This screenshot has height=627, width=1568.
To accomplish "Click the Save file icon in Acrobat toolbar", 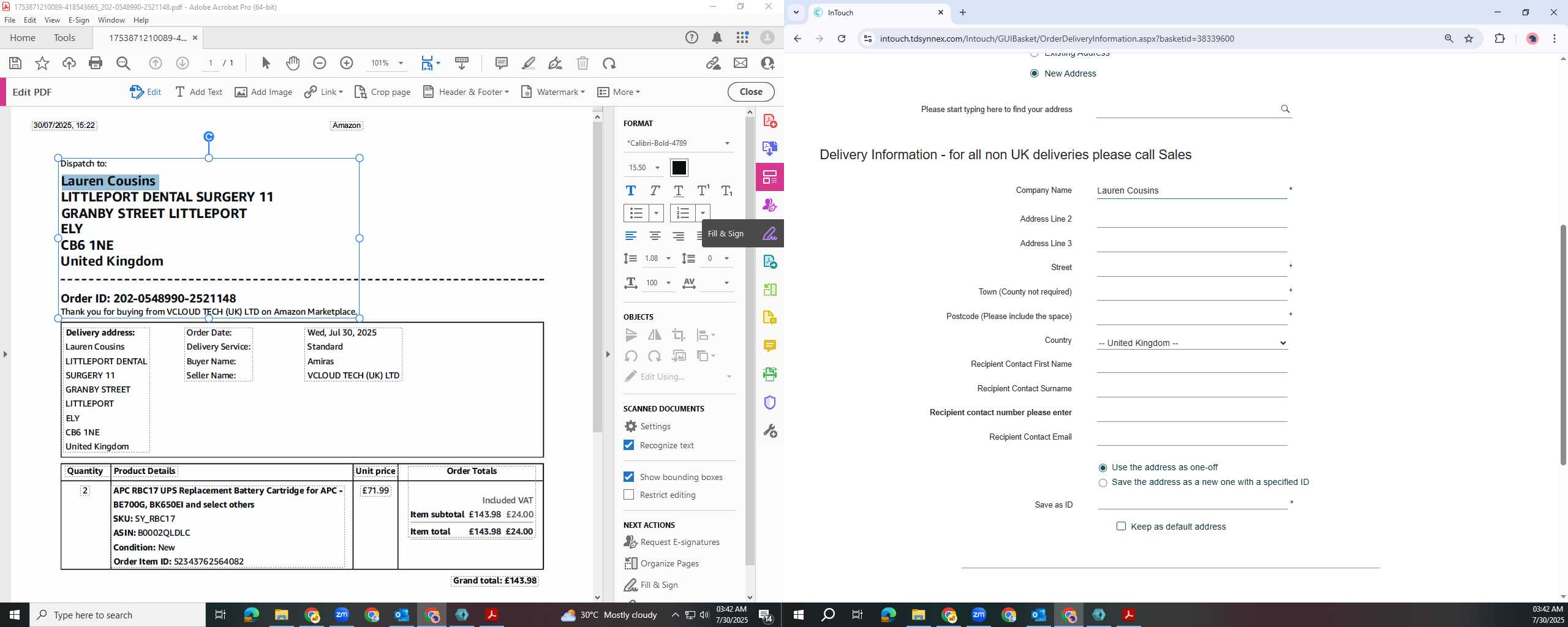I will 15,63.
